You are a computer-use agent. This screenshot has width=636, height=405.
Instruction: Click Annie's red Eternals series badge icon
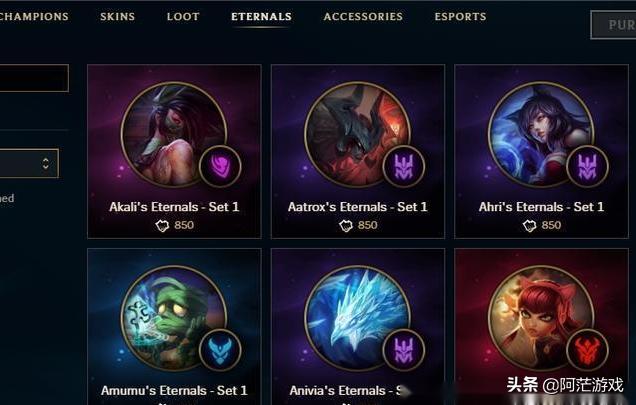(x=587, y=350)
